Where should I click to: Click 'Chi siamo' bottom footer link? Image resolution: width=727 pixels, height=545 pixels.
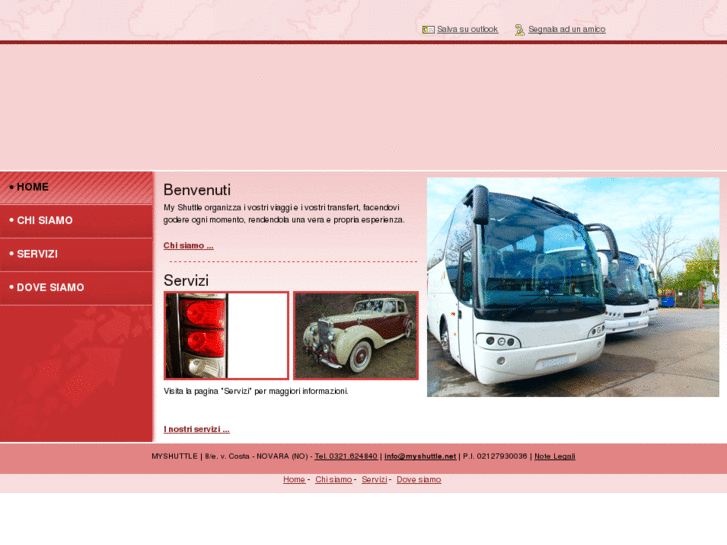tap(333, 480)
